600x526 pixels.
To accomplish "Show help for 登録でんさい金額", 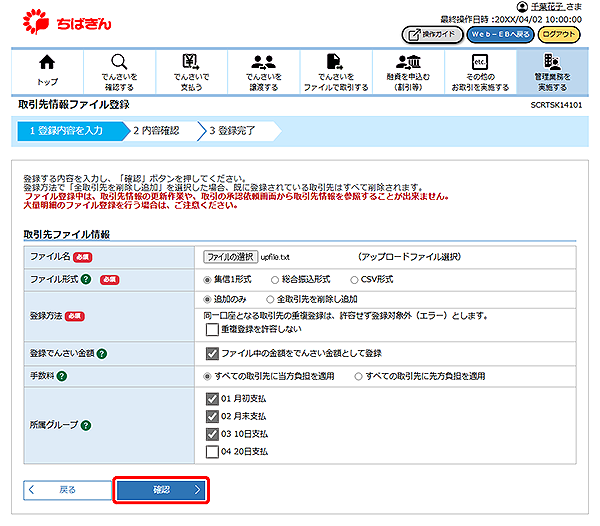I will pos(102,353).
